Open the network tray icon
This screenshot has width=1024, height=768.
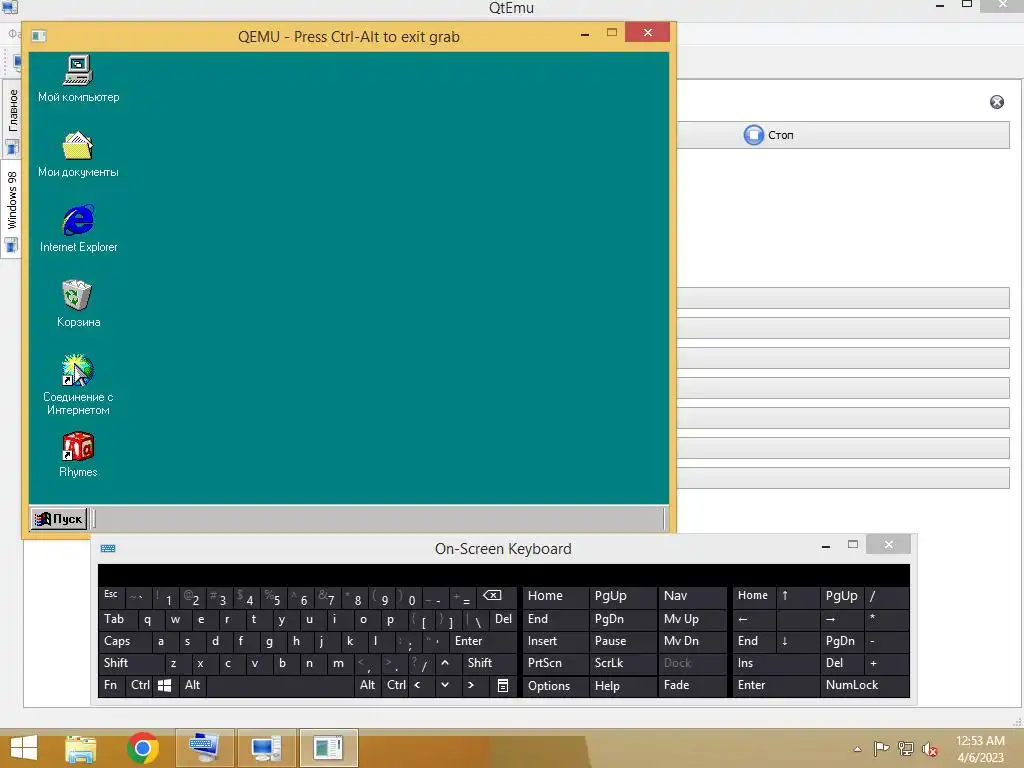point(906,749)
